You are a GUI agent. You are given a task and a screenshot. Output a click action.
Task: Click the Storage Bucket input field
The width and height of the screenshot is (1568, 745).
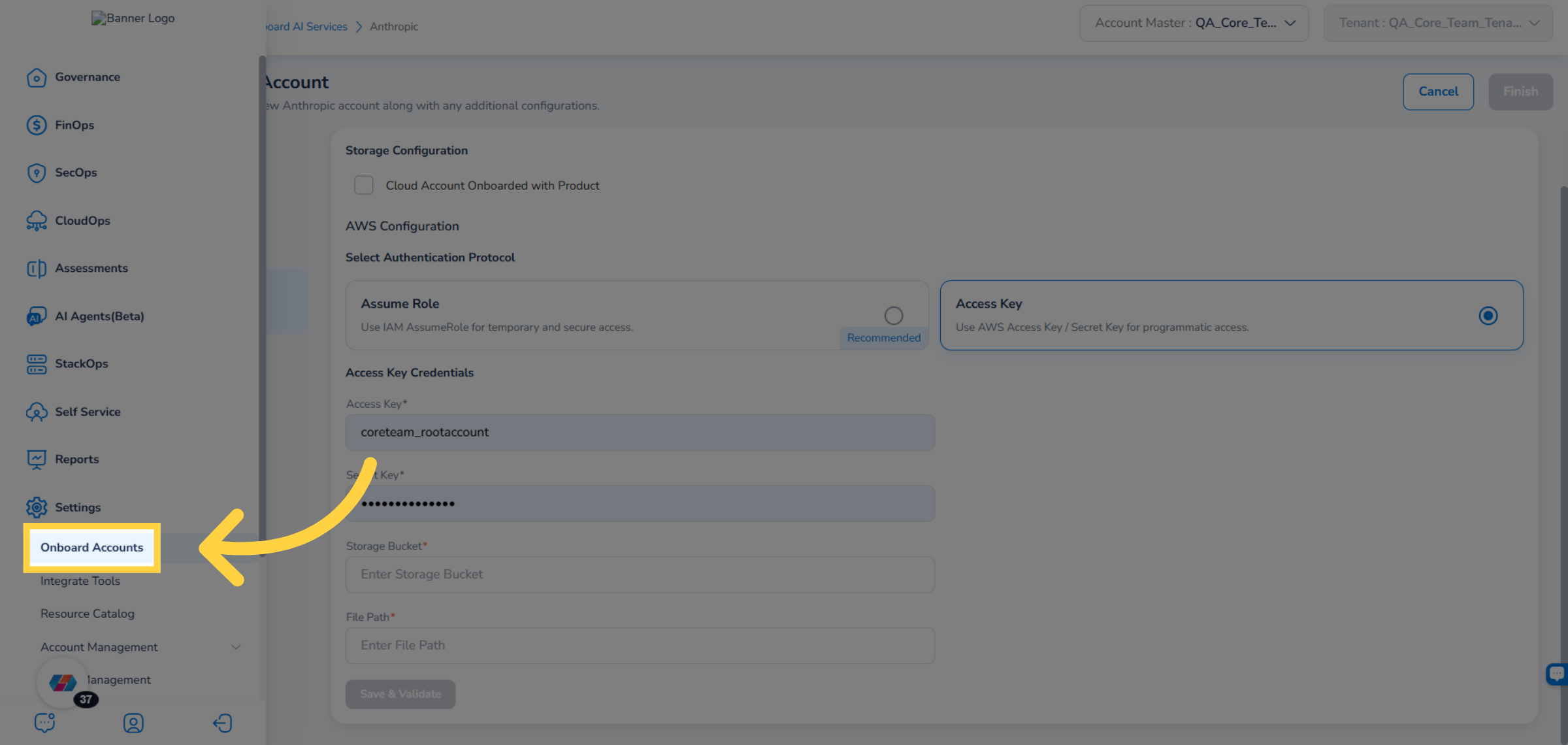(639, 574)
